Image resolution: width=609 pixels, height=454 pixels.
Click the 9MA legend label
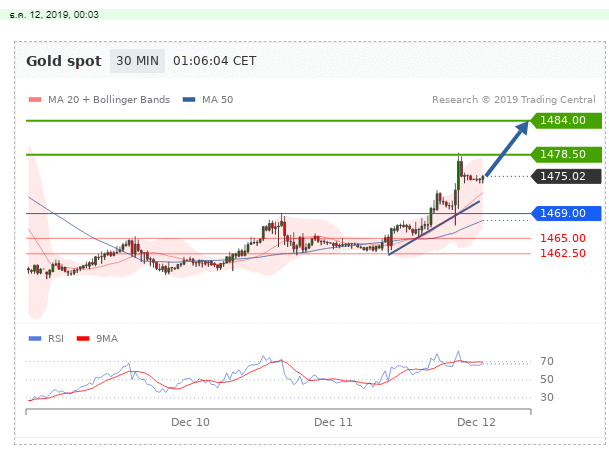pos(107,339)
